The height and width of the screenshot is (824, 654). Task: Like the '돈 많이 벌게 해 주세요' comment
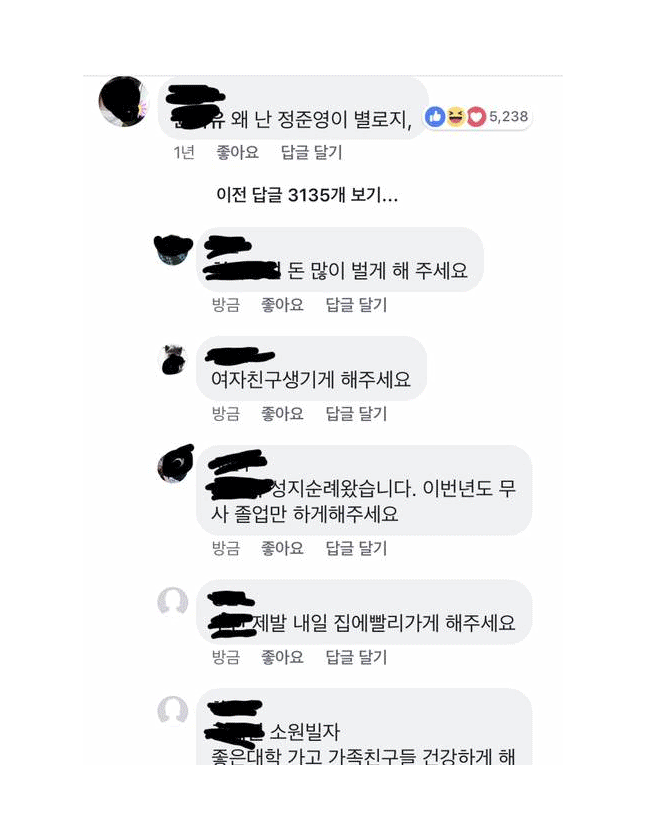click(x=282, y=304)
